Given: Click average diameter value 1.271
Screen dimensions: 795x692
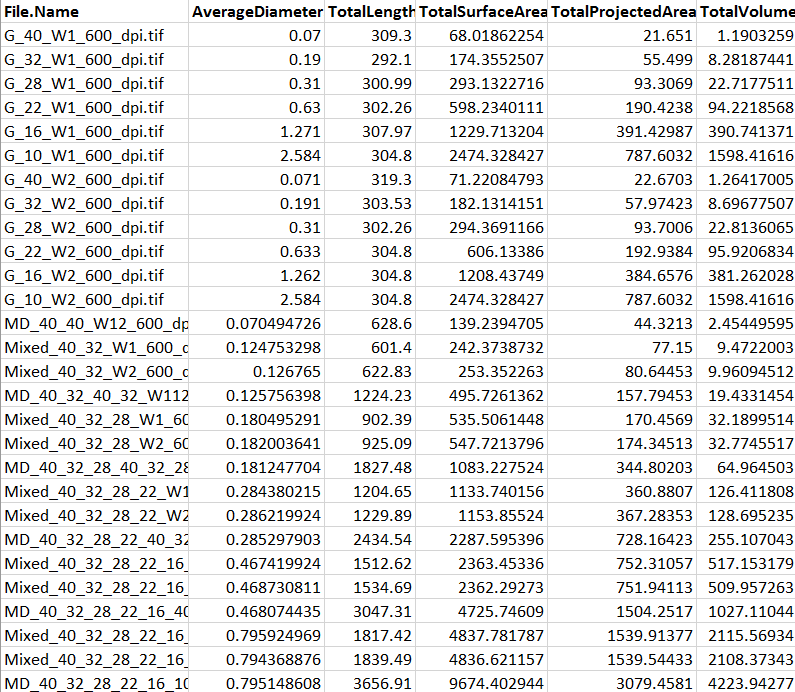Looking at the screenshot, I should [x=257, y=131].
